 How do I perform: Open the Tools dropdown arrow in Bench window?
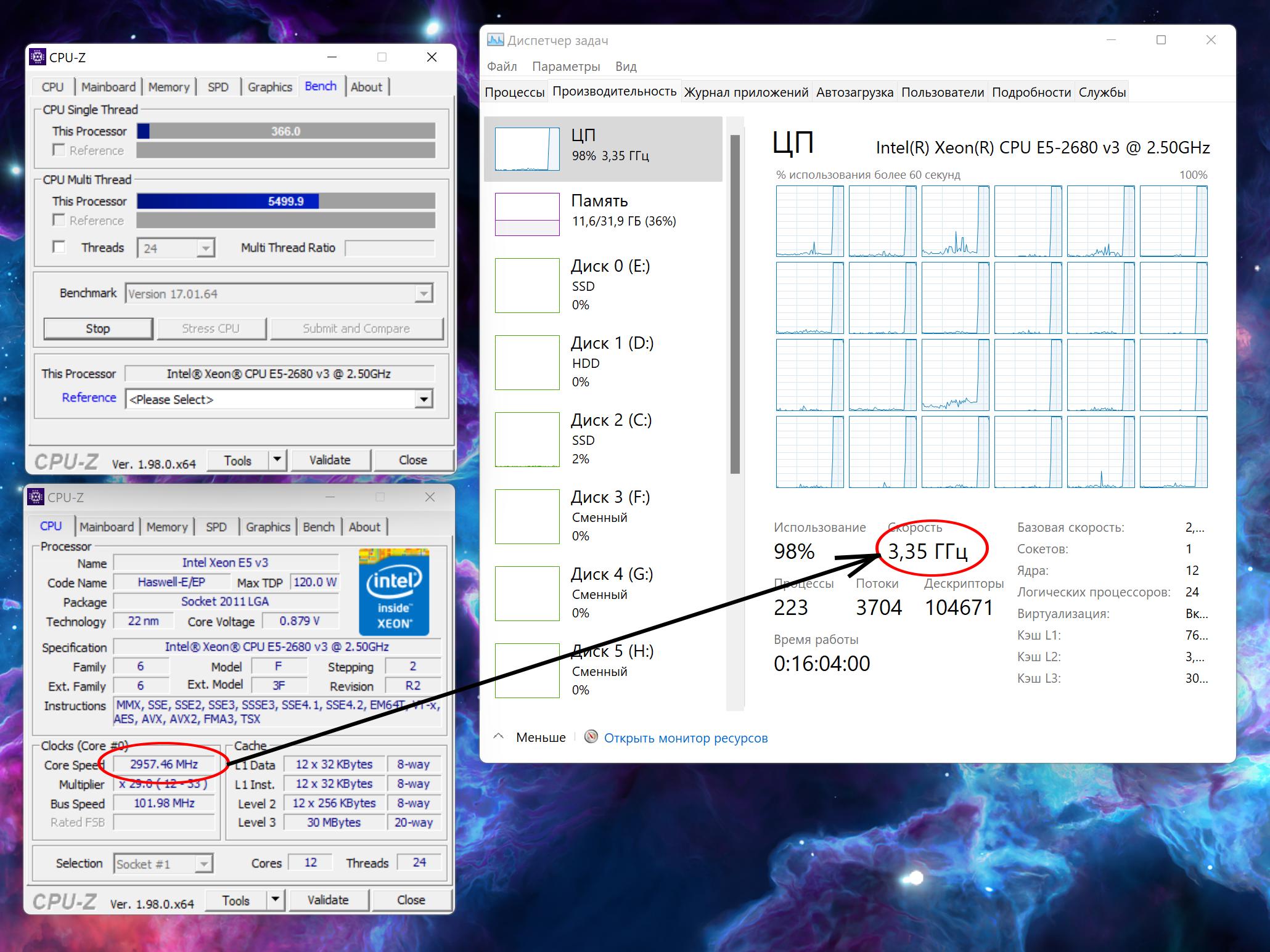[x=277, y=460]
